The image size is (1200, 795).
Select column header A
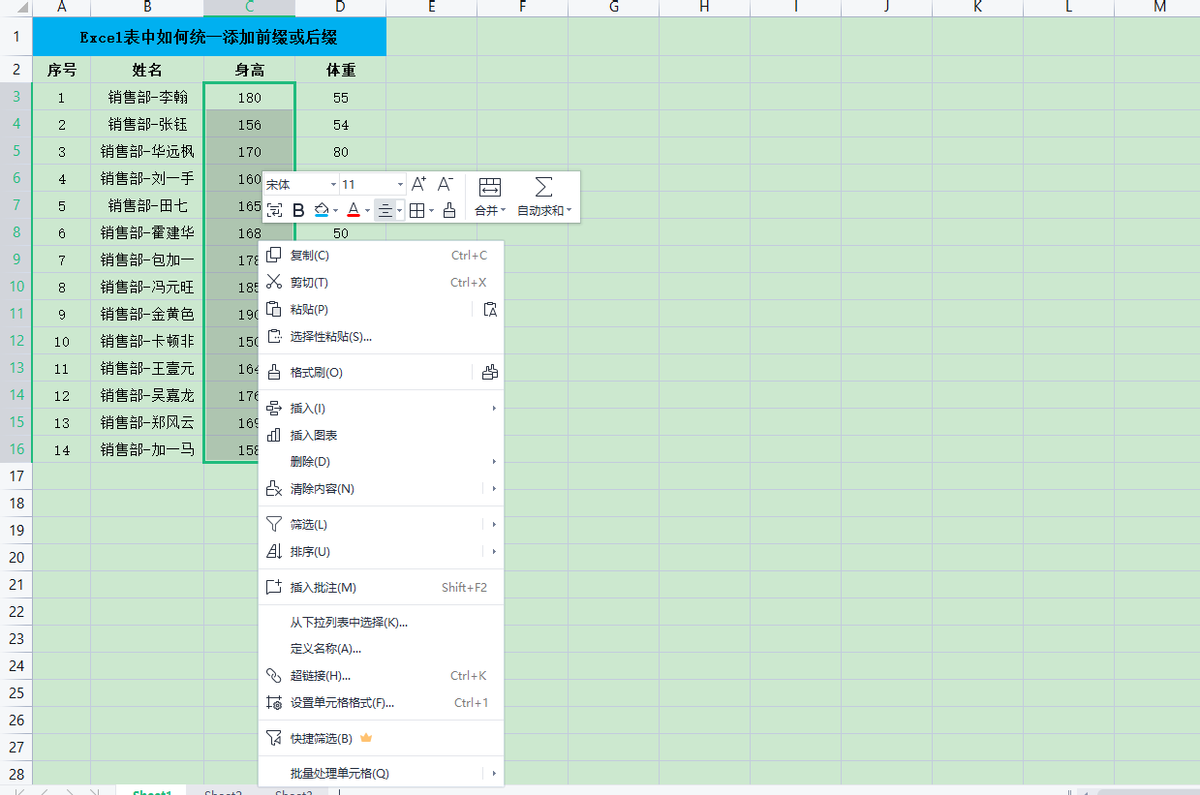click(x=62, y=7)
